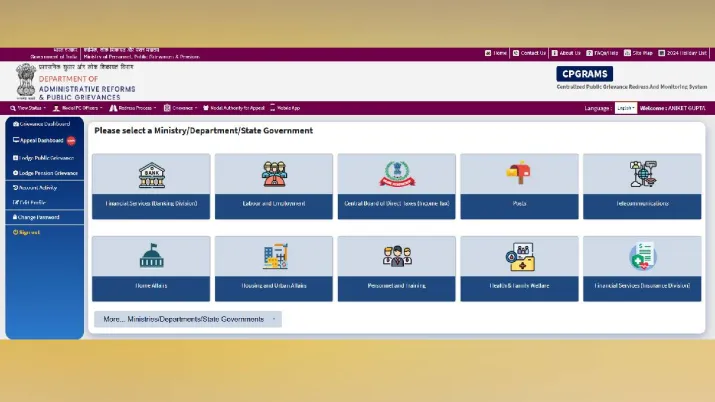This screenshot has width=715, height=402.
Task: Open the Contact Us link
Action: click(529, 53)
